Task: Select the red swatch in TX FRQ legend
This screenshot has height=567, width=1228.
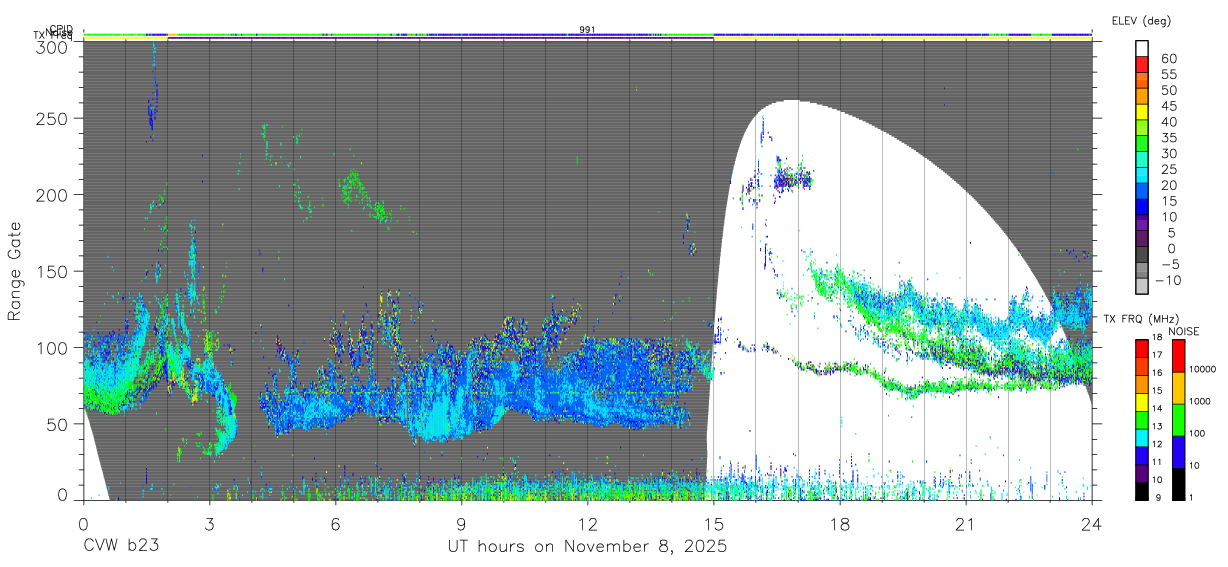Action: [x=1142, y=349]
